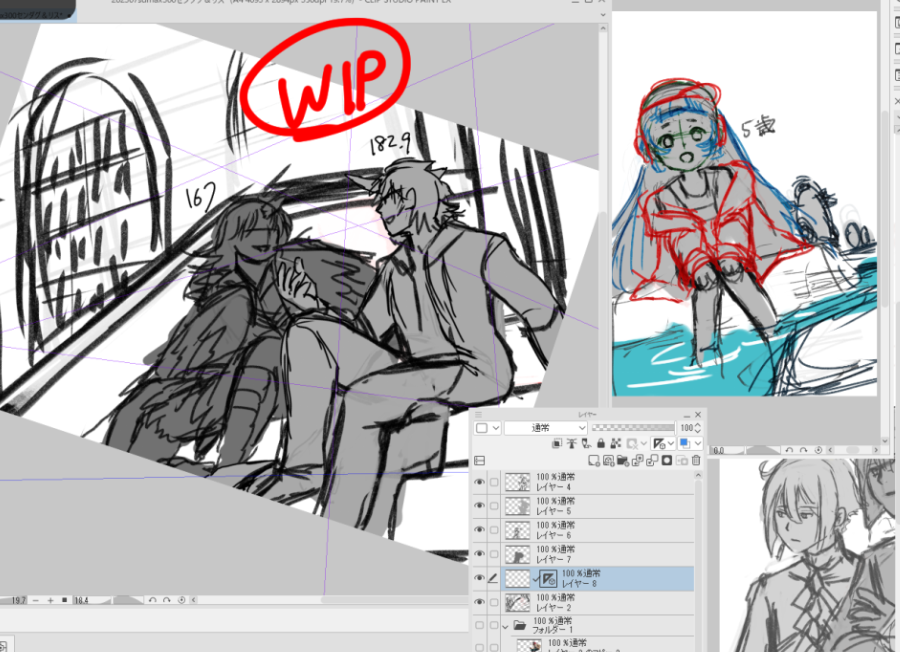Click opacity 100 stepper arrows

[697, 428]
